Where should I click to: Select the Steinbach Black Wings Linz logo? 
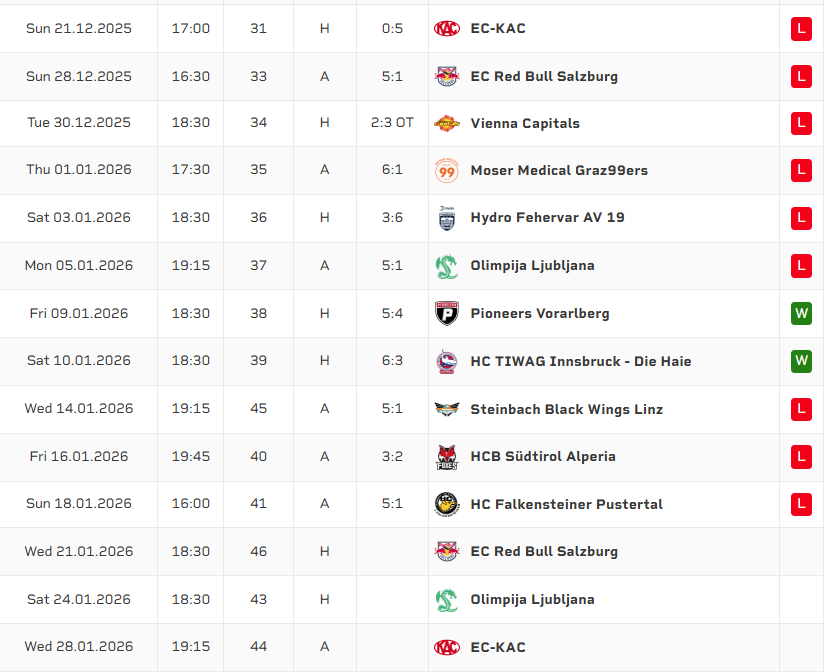pyautogui.click(x=446, y=409)
